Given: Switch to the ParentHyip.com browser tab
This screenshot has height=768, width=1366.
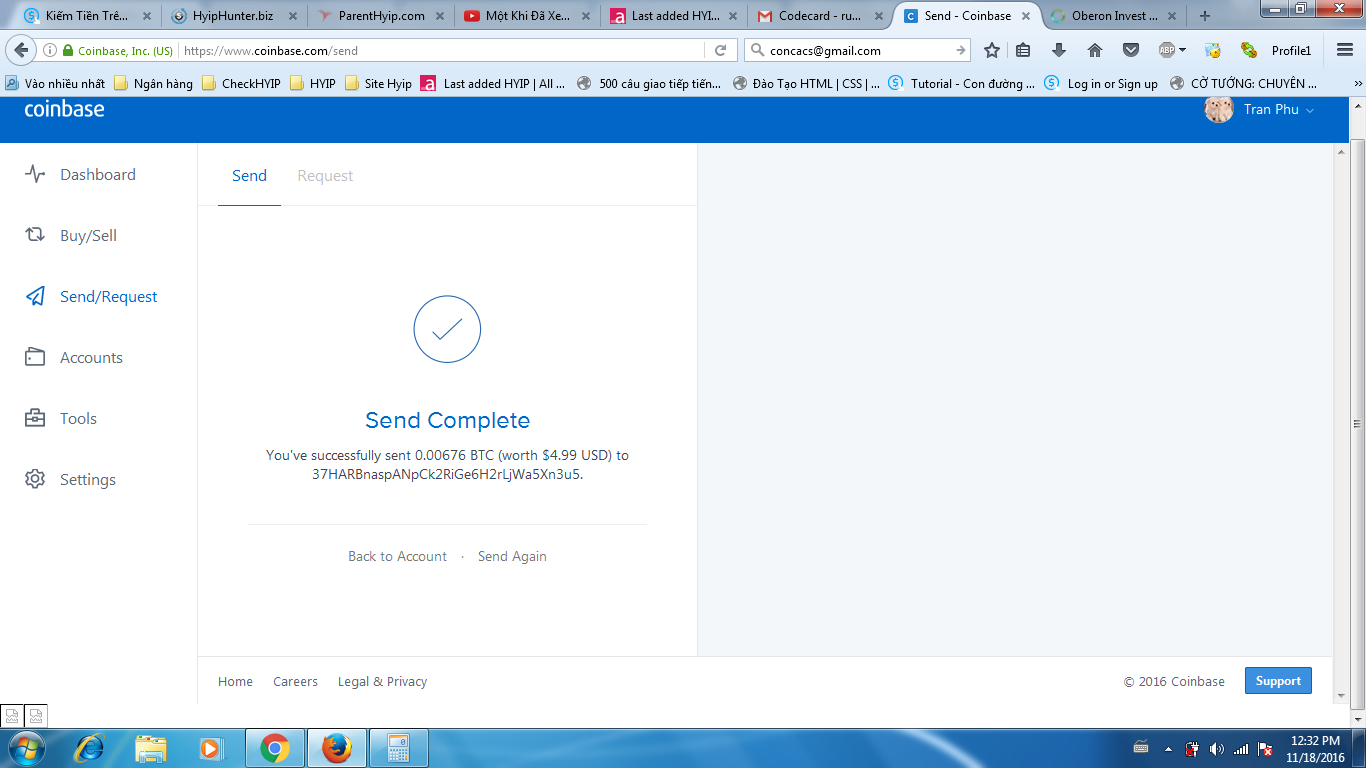Looking at the screenshot, I should click(380, 16).
